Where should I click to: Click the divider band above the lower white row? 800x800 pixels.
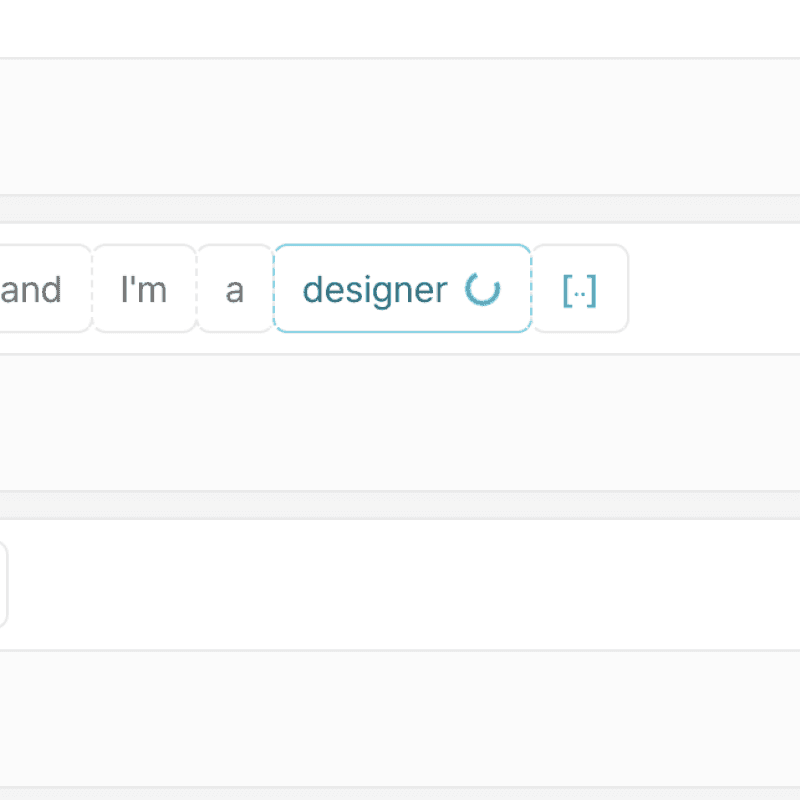click(400, 505)
